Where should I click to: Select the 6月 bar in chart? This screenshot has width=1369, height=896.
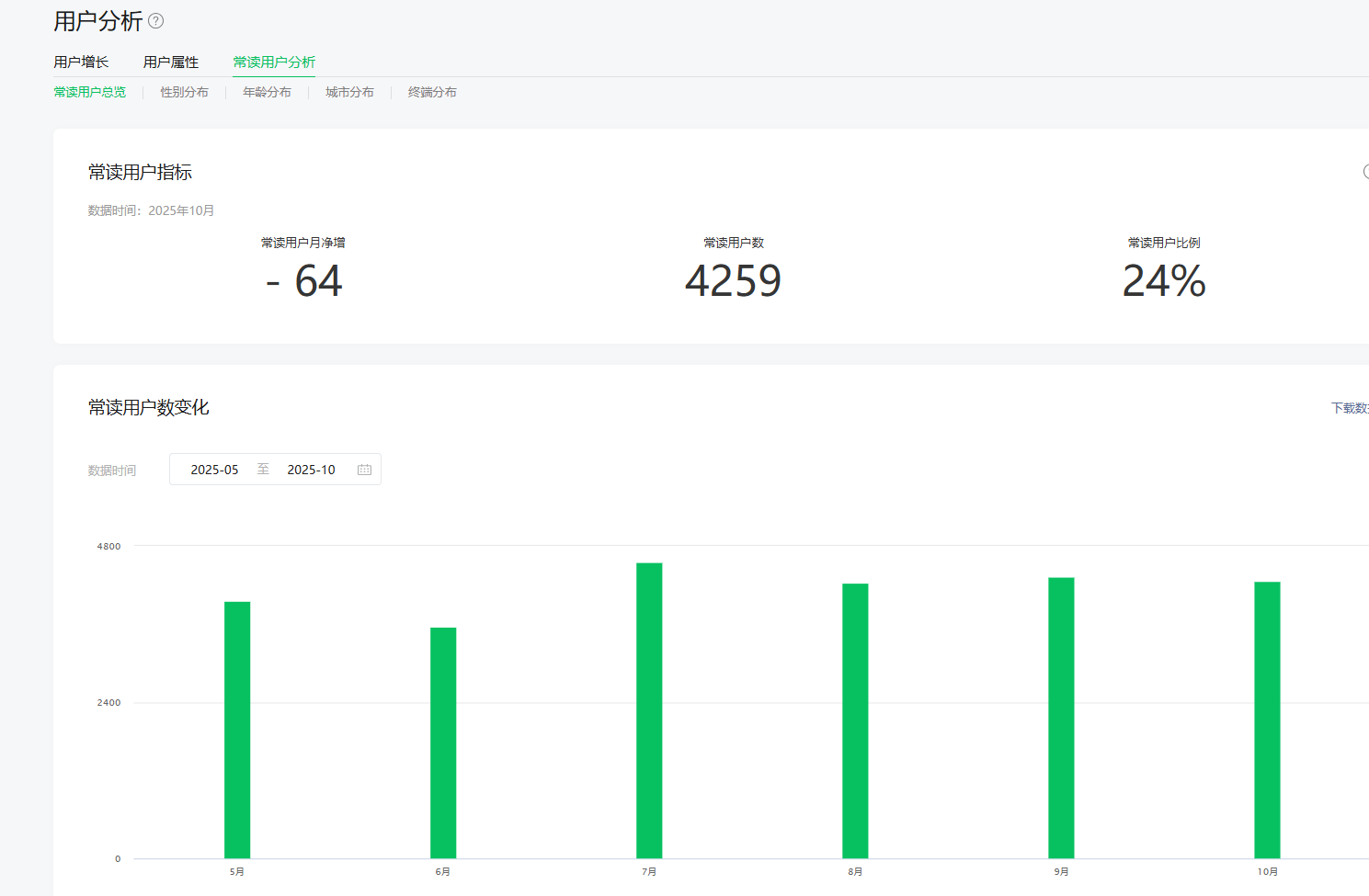click(x=443, y=743)
